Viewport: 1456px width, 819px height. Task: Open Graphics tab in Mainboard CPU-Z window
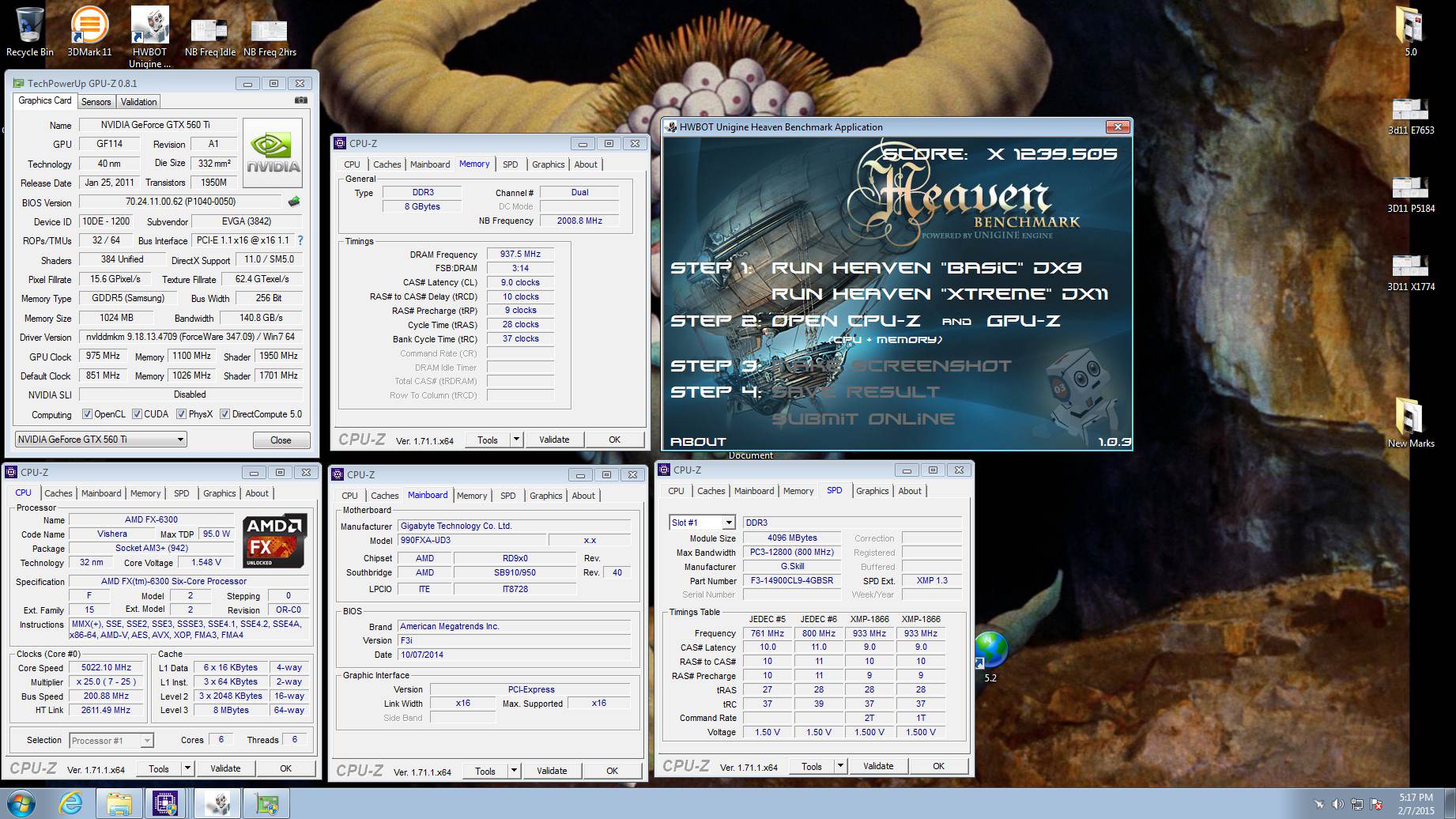(546, 496)
